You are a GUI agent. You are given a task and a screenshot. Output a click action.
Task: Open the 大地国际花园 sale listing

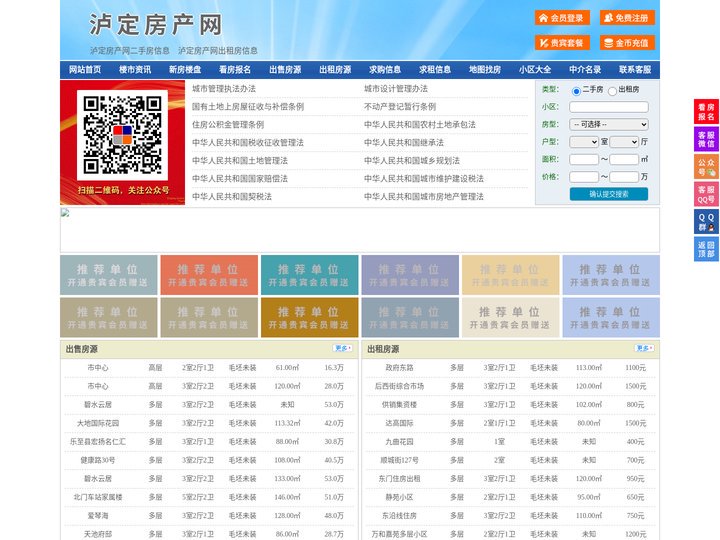tap(98, 423)
